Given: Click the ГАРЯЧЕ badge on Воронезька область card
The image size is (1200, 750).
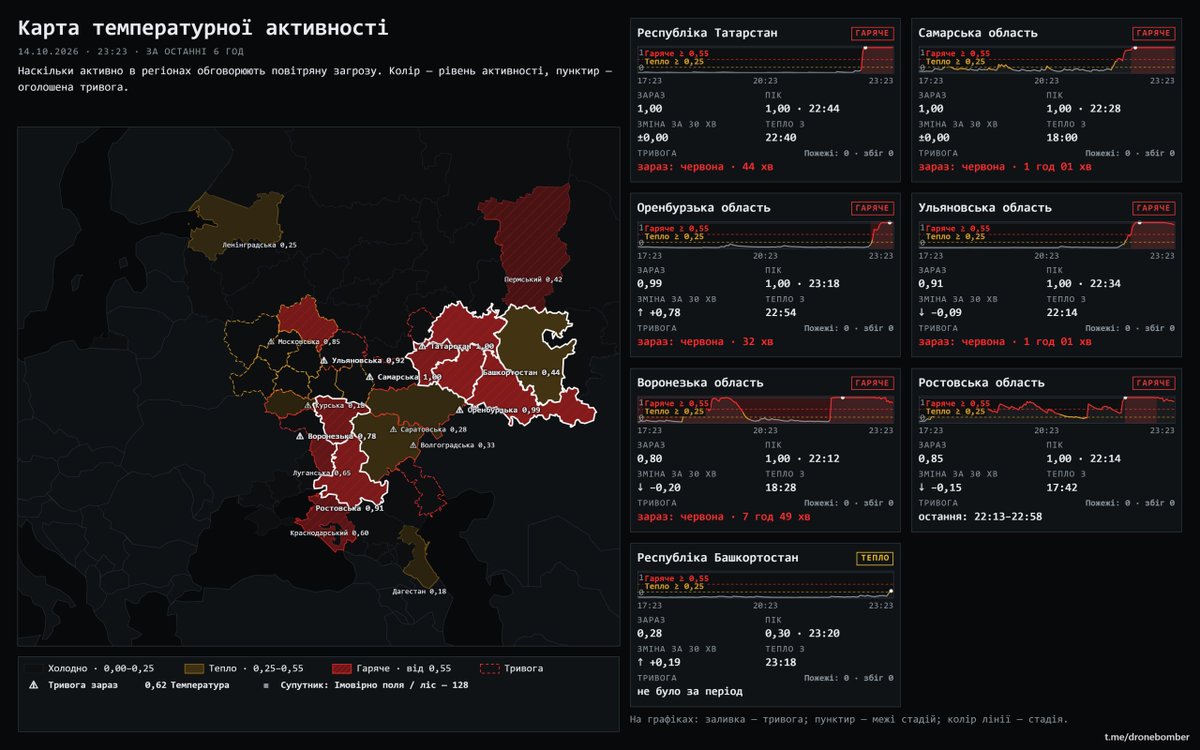Looking at the screenshot, I should pyautogui.click(x=873, y=383).
